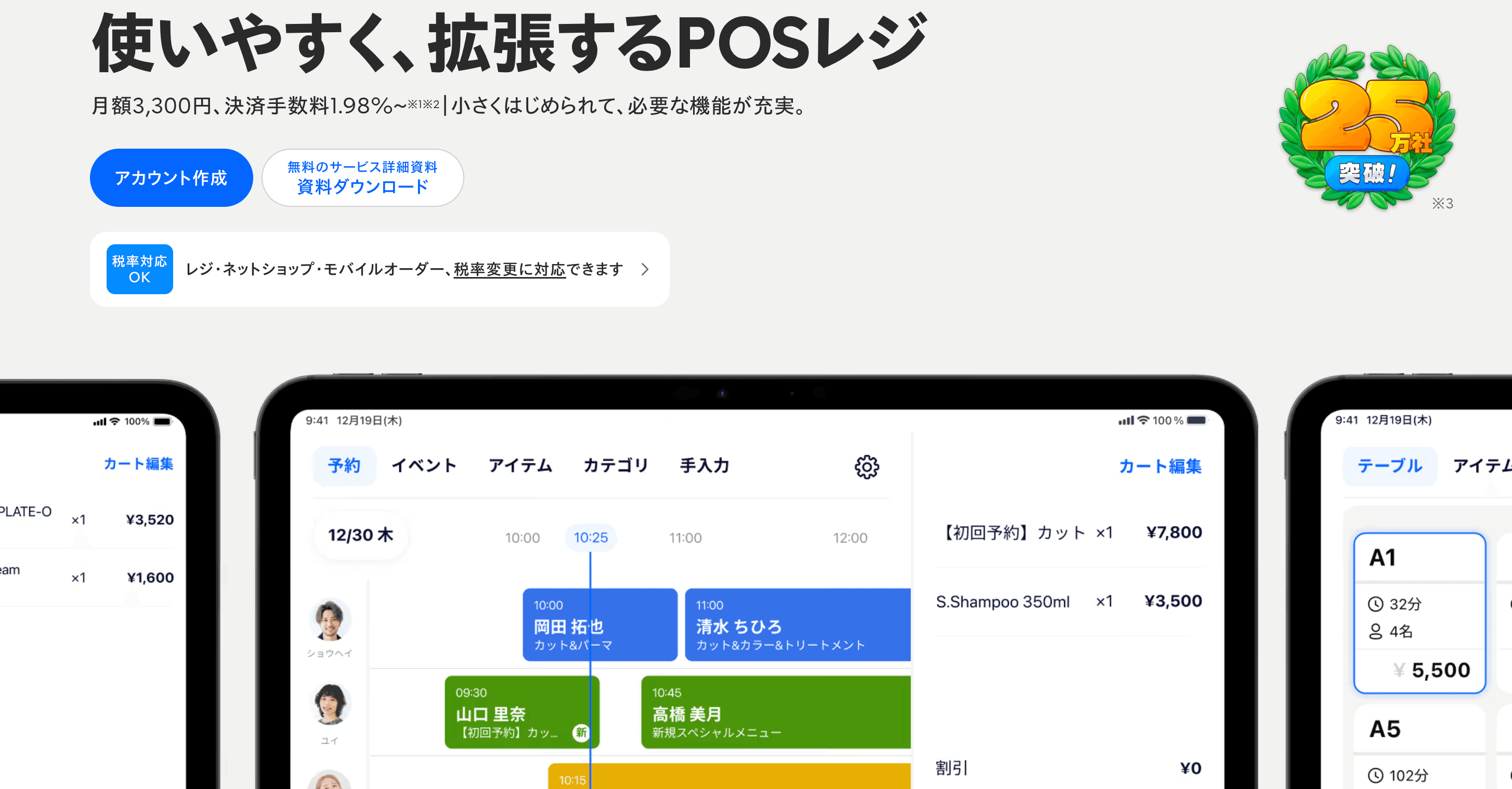Click ショウヘイ staff avatar
The width and height of the screenshot is (1512, 789).
point(330,620)
